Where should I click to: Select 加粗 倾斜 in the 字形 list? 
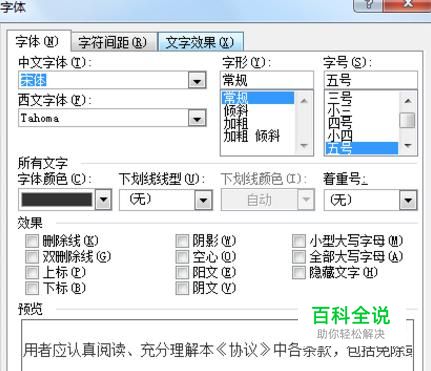(258, 136)
